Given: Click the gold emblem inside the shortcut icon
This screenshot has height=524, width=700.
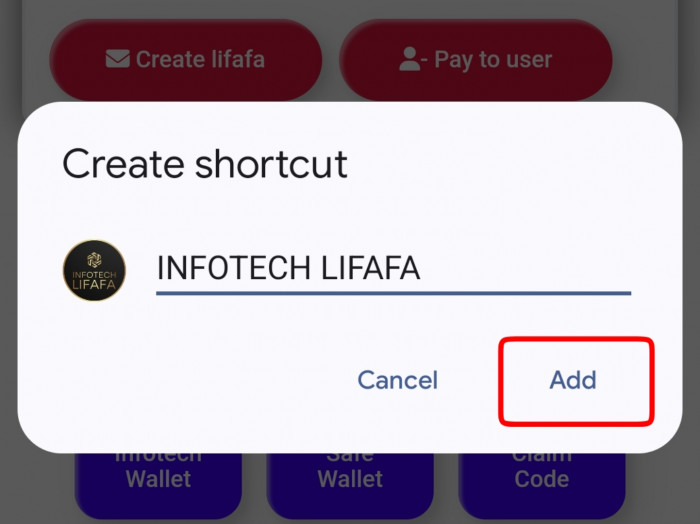Looking at the screenshot, I should click(94, 259).
